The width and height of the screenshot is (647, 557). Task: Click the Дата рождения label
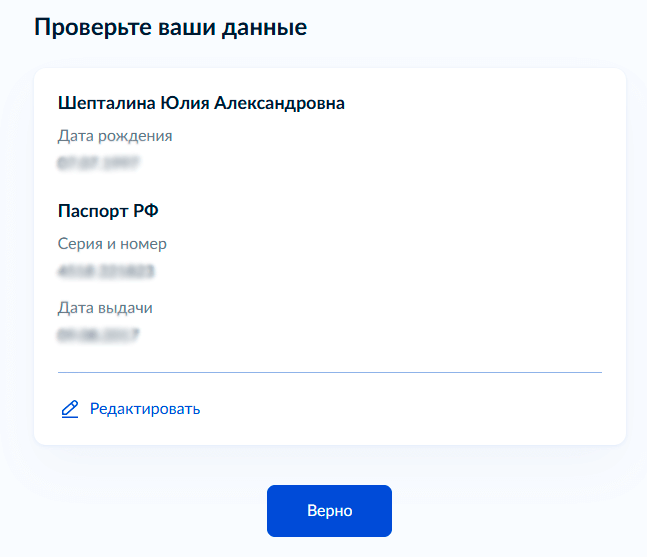click(115, 136)
